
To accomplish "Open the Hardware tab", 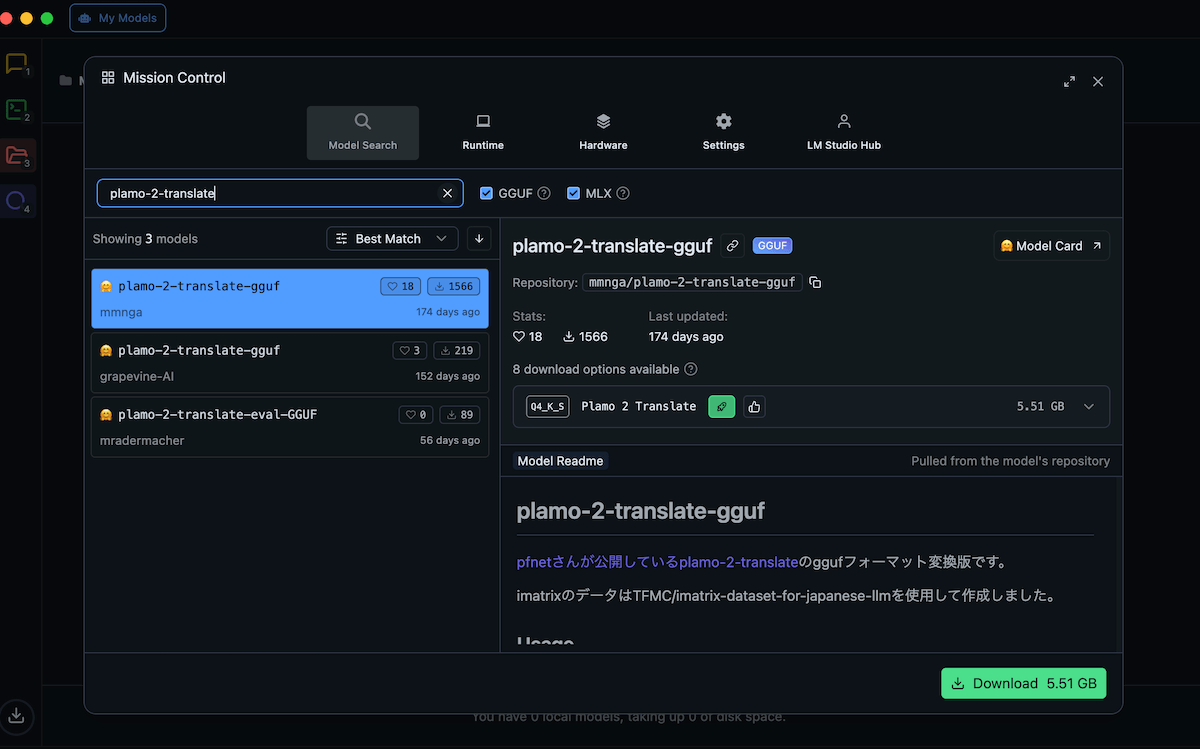I will (603, 132).
